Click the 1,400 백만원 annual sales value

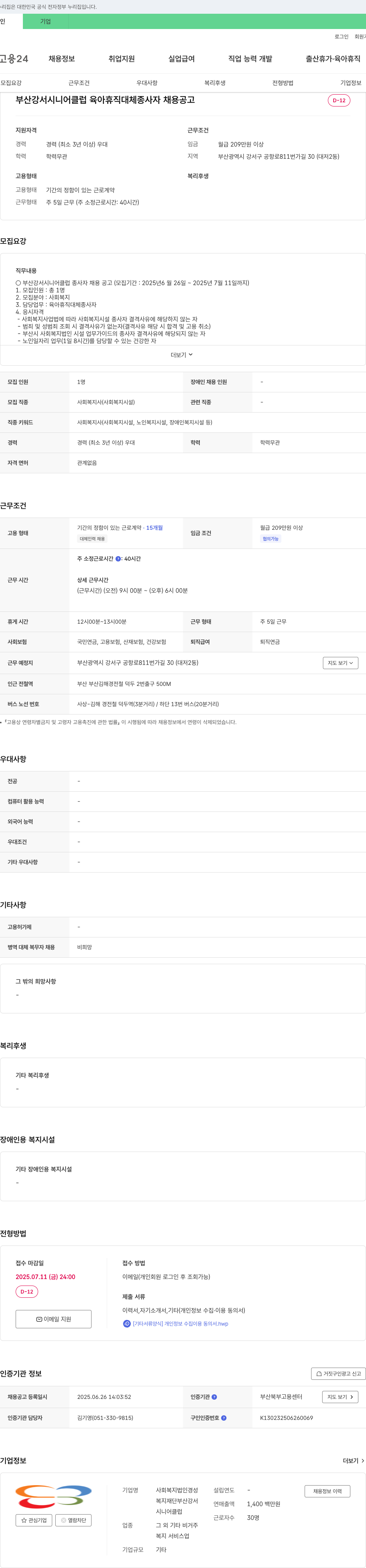pos(263,1504)
